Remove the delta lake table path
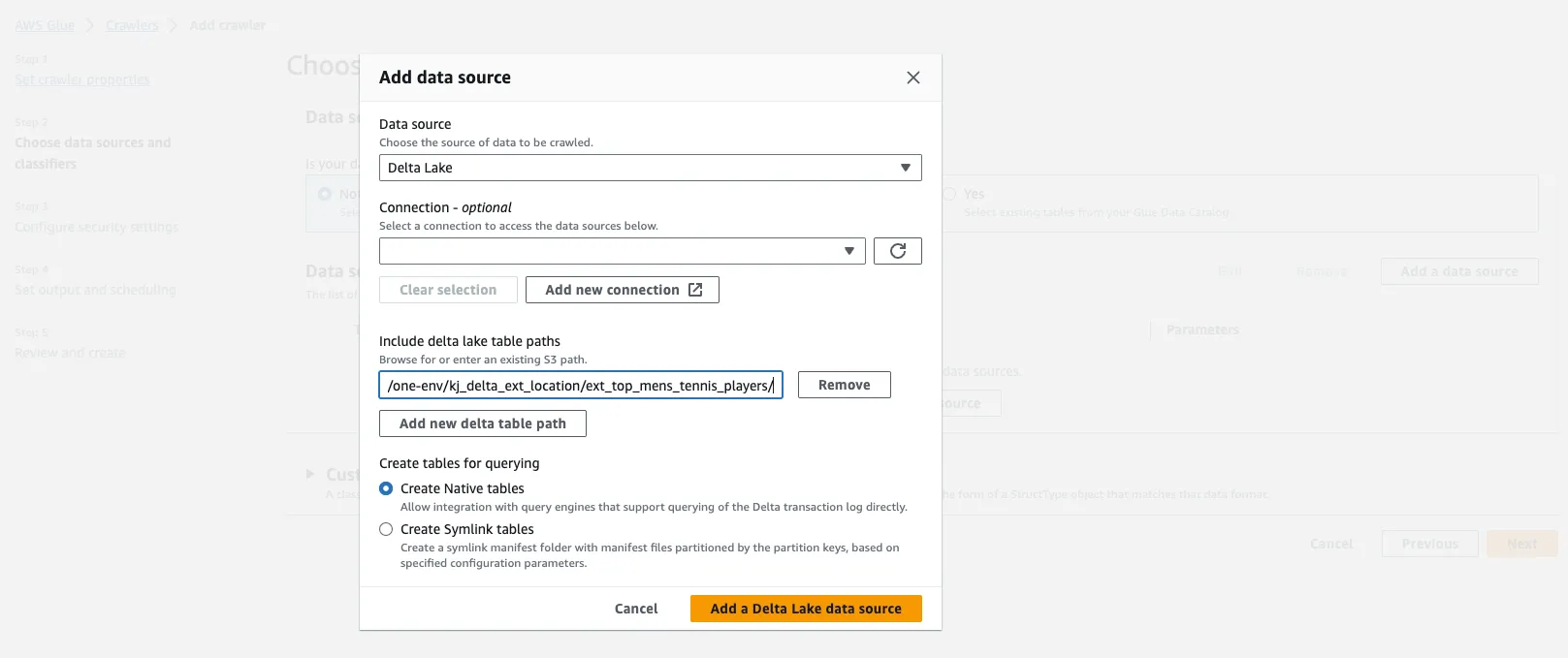The width and height of the screenshot is (1568, 658). tap(844, 385)
